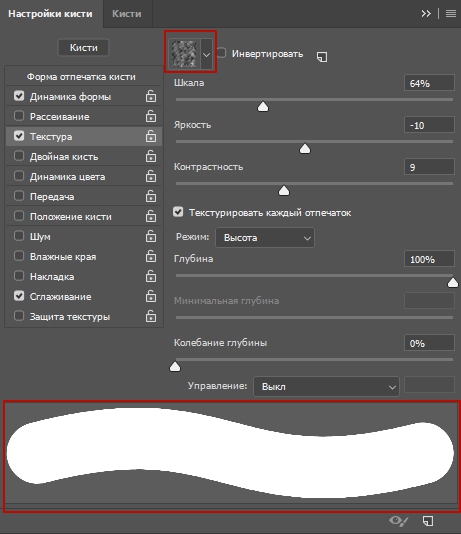The image size is (461, 534).
Task: Enable Двойная кисть checkbox
Action: 19,156
